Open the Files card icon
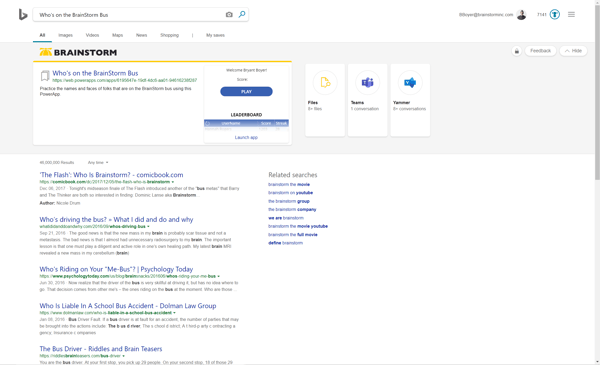This screenshot has height=365, width=600. [x=325, y=82]
